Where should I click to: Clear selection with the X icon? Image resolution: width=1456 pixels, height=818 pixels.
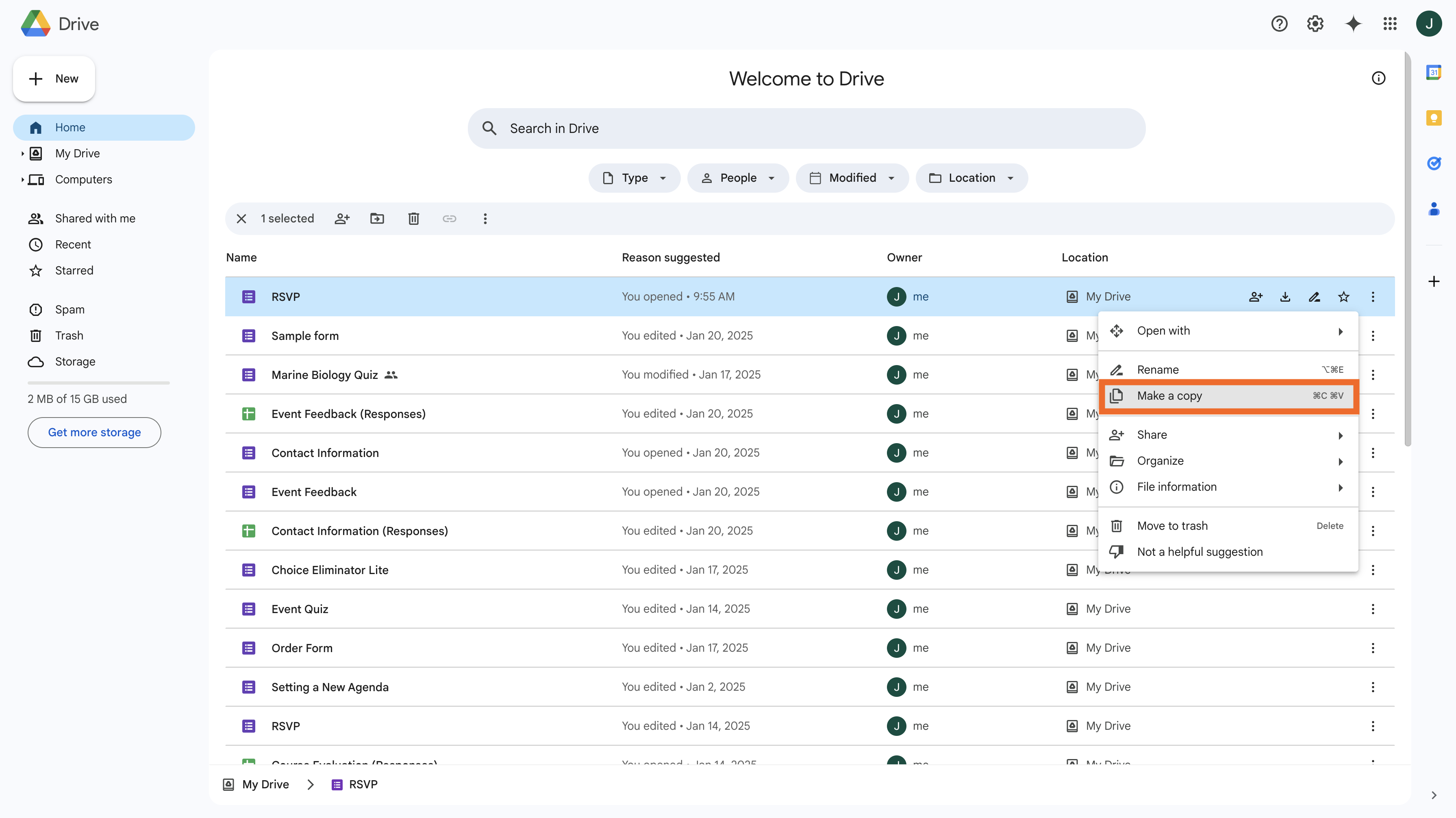[x=241, y=219]
